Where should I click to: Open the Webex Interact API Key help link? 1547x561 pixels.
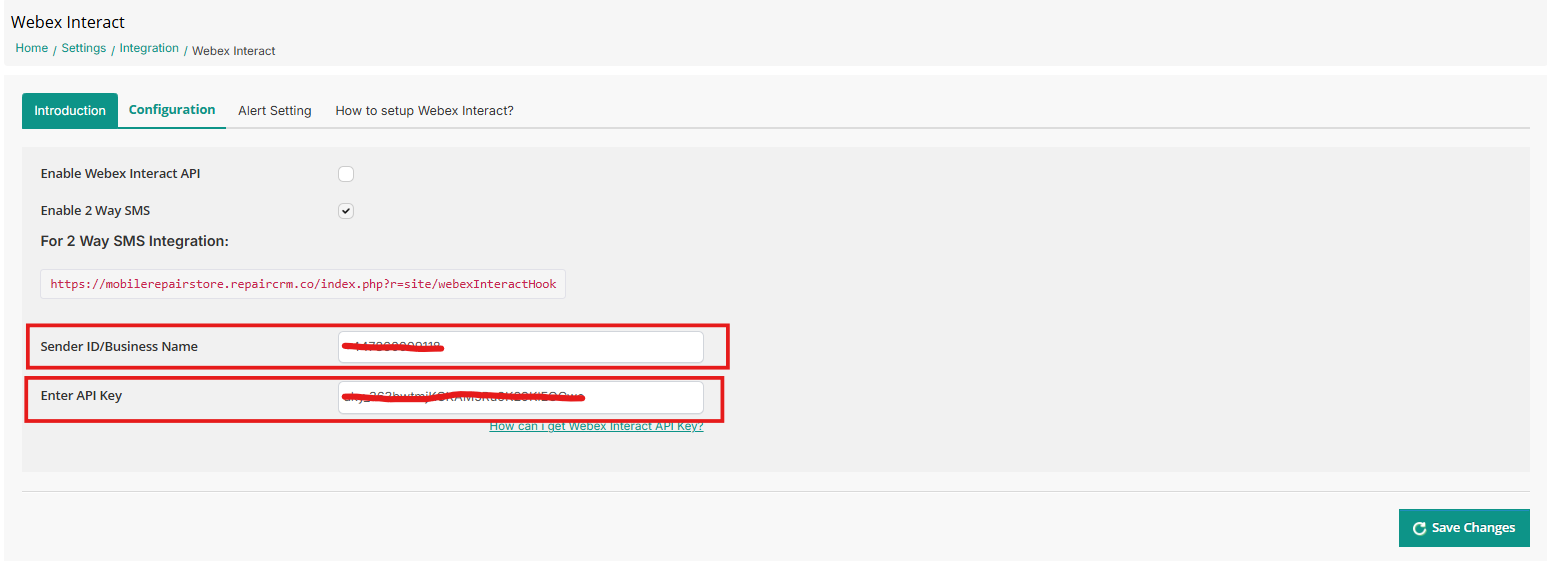pos(596,426)
